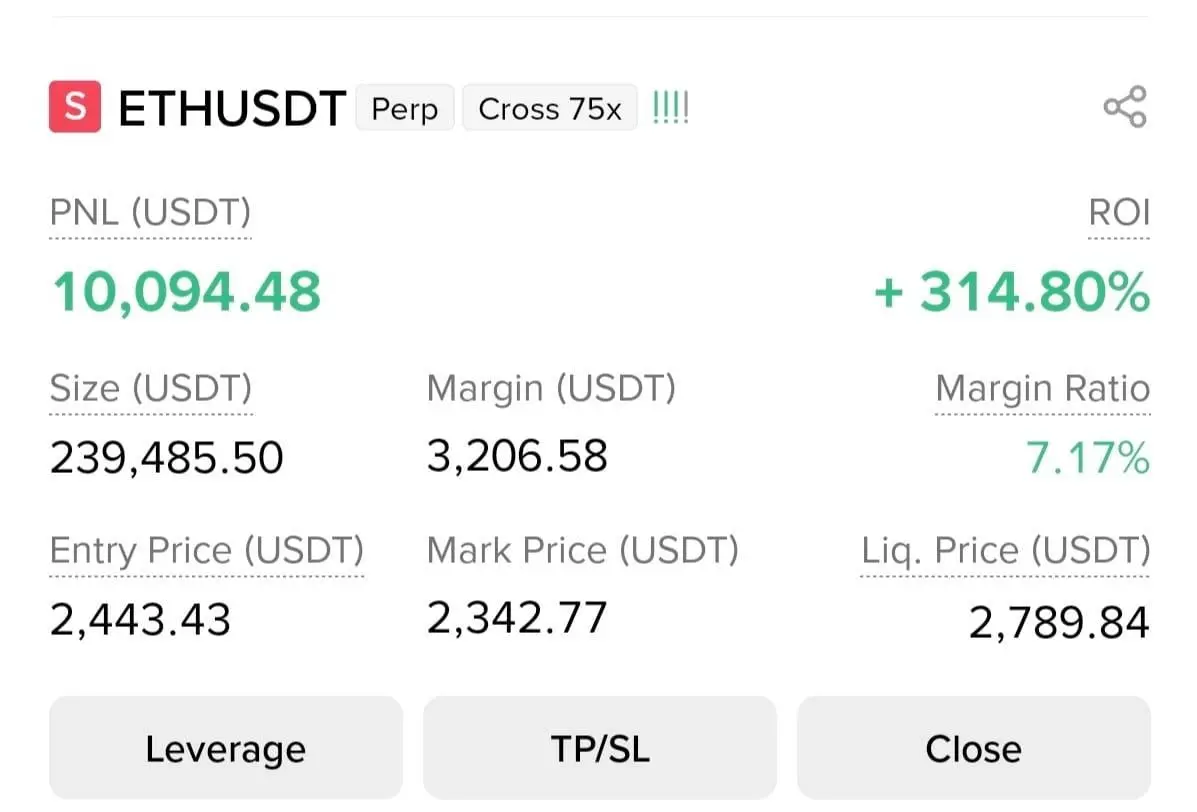Show Size (USDT) label explanation
Image resolution: width=1197 pixels, height=812 pixels.
[x=150, y=388]
